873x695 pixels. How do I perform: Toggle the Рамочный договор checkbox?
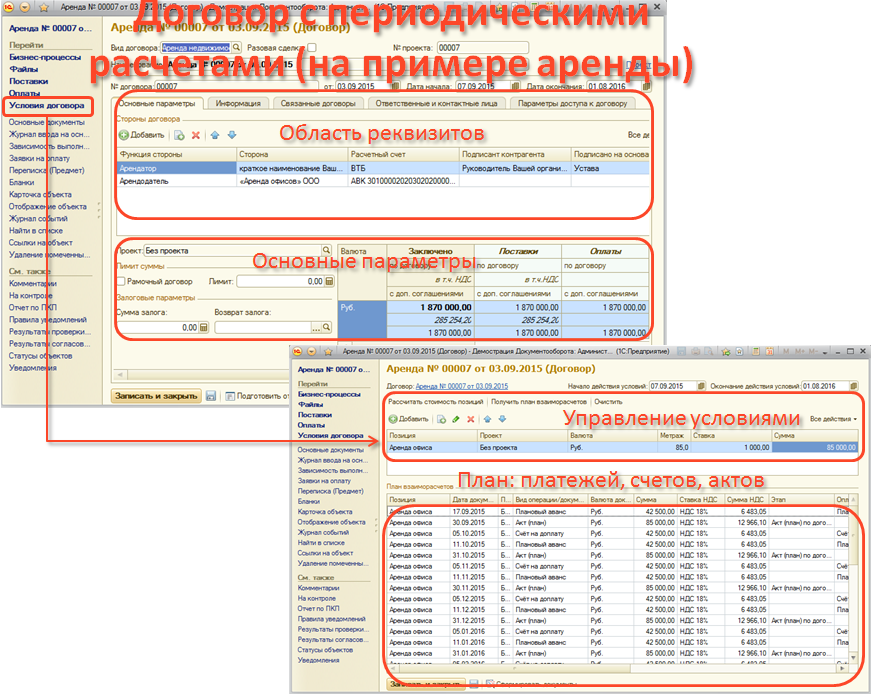(x=123, y=283)
